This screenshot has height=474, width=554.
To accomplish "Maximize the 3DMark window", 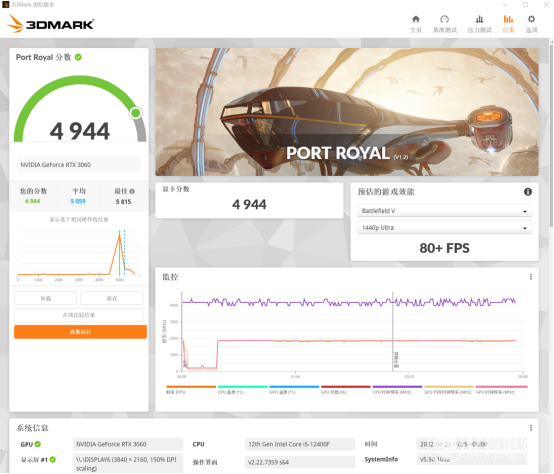I will pyautogui.click(x=525, y=5).
